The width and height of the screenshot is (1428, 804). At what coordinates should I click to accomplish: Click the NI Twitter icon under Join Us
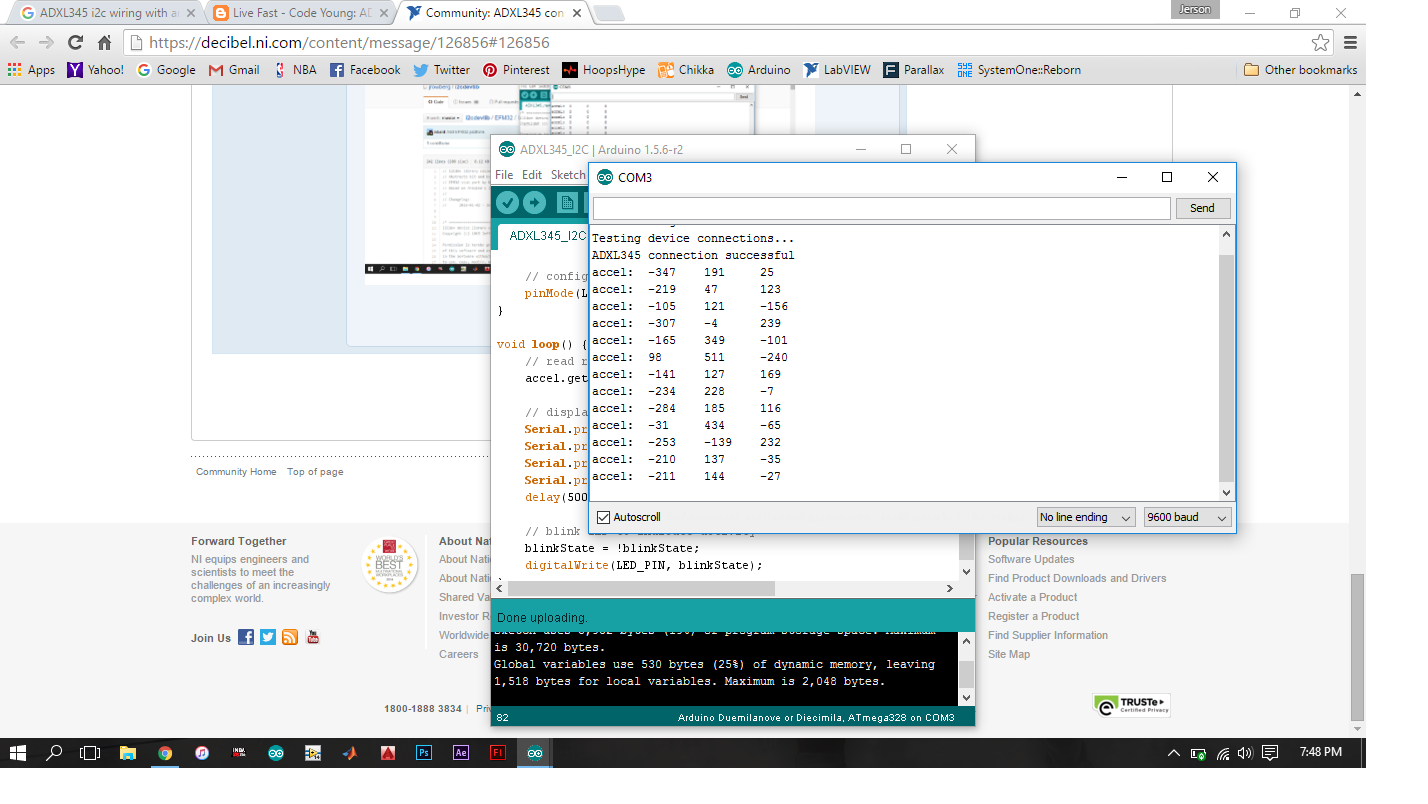[x=268, y=637]
